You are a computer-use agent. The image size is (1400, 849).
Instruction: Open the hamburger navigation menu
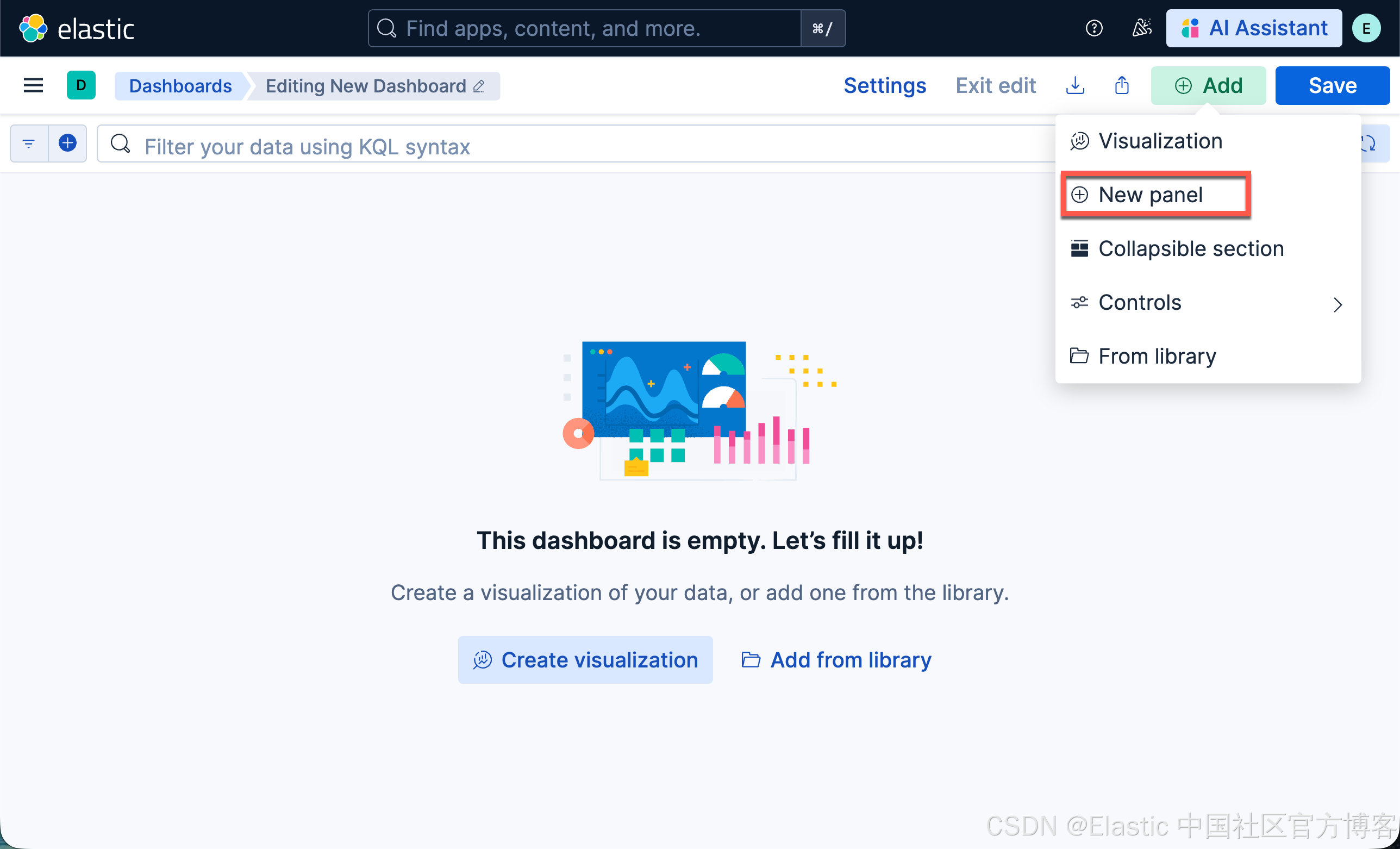click(x=33, y=86)
